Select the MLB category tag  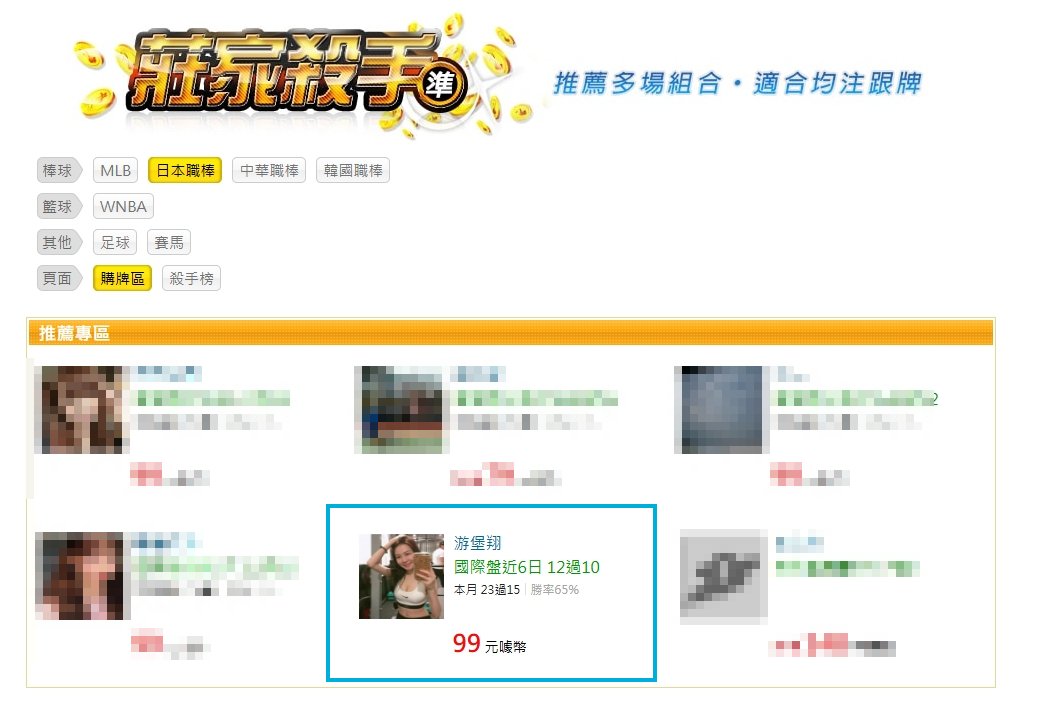coord(115,171)
